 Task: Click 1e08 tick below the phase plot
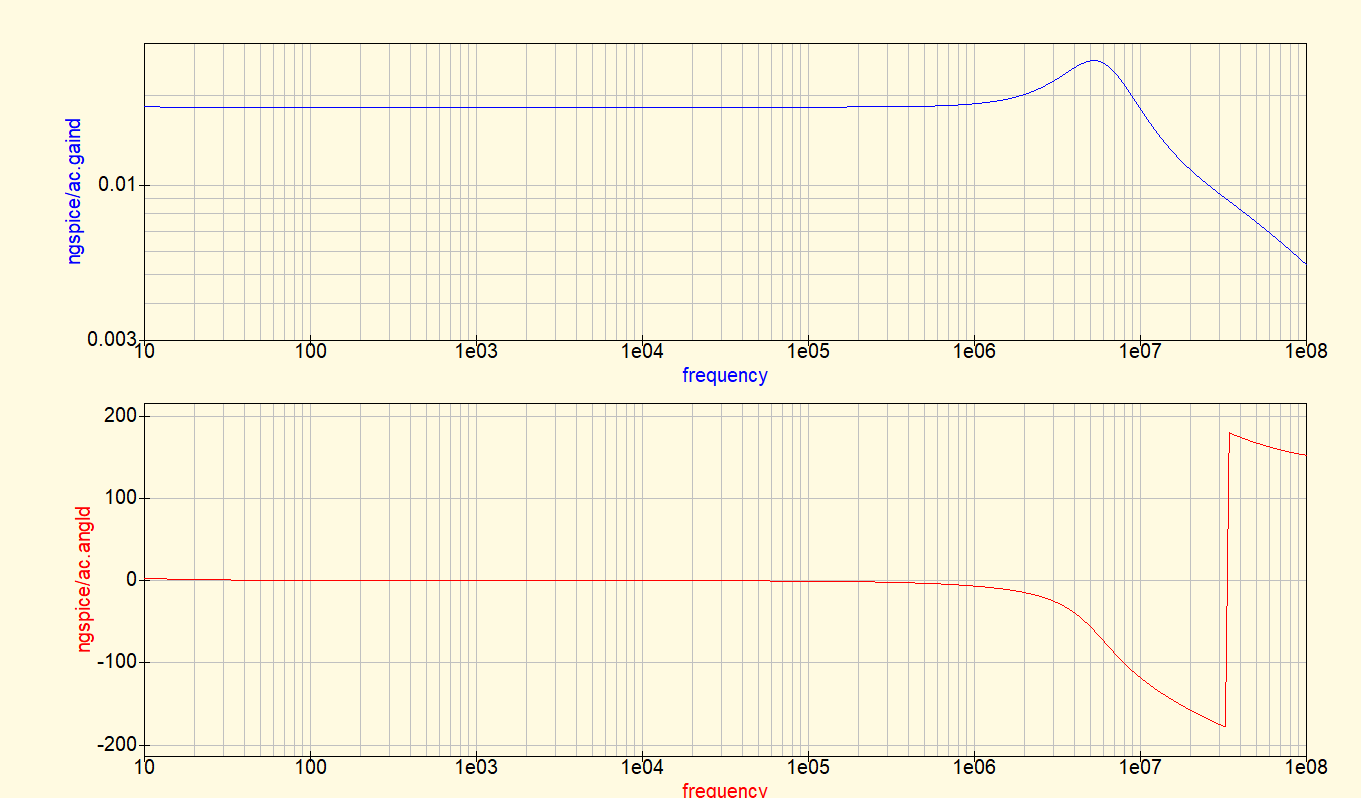(x=1306, y=767)
